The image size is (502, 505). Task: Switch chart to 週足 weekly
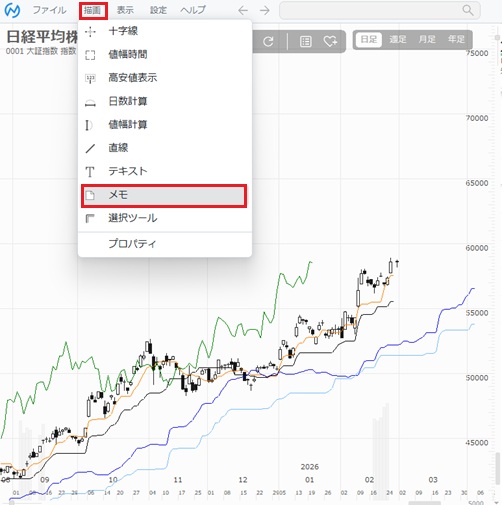point(398,40)
